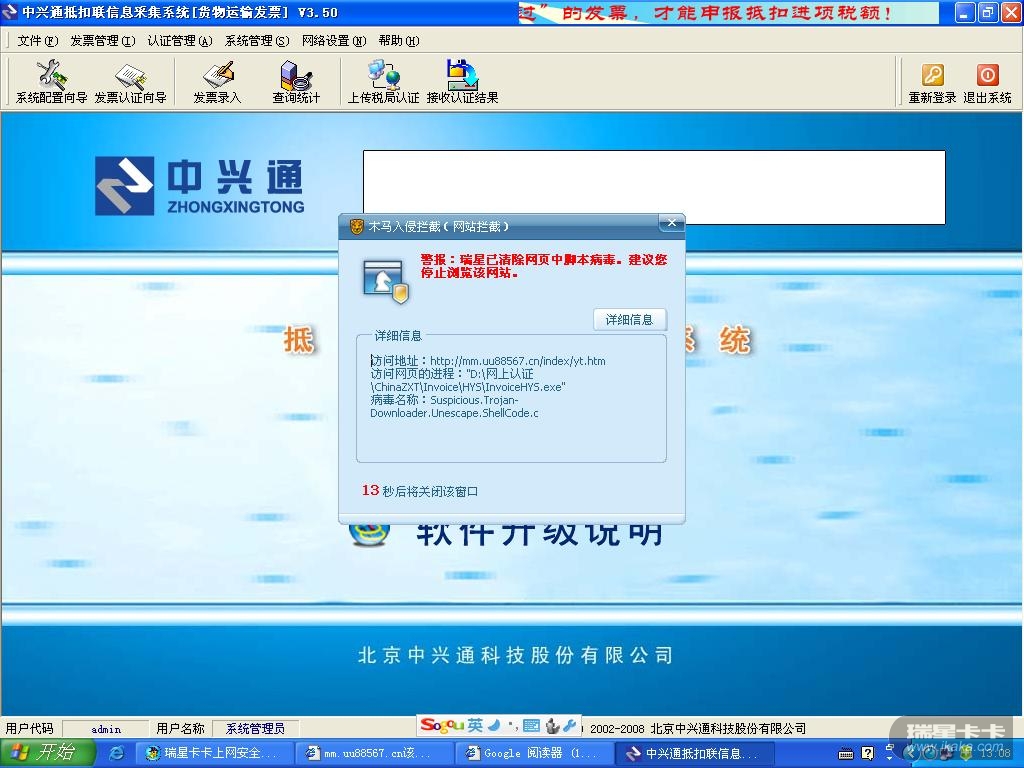The width and height of the screenshot is (1024, 768).
Task: Click the Sogou wrench settings icon
Action: point(570,725)
